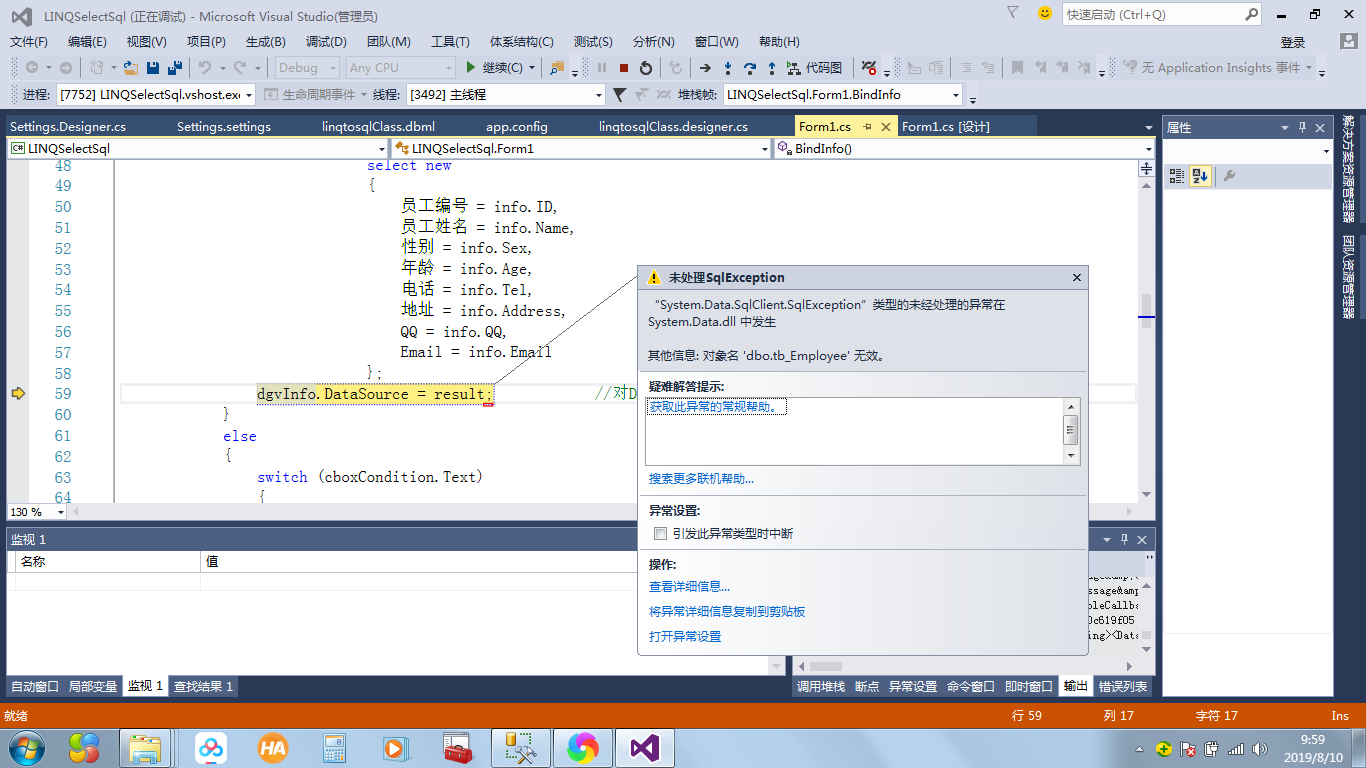
Task: Open the 调试(D) menu
Action: pyautogui.click(x=326, y=41)
